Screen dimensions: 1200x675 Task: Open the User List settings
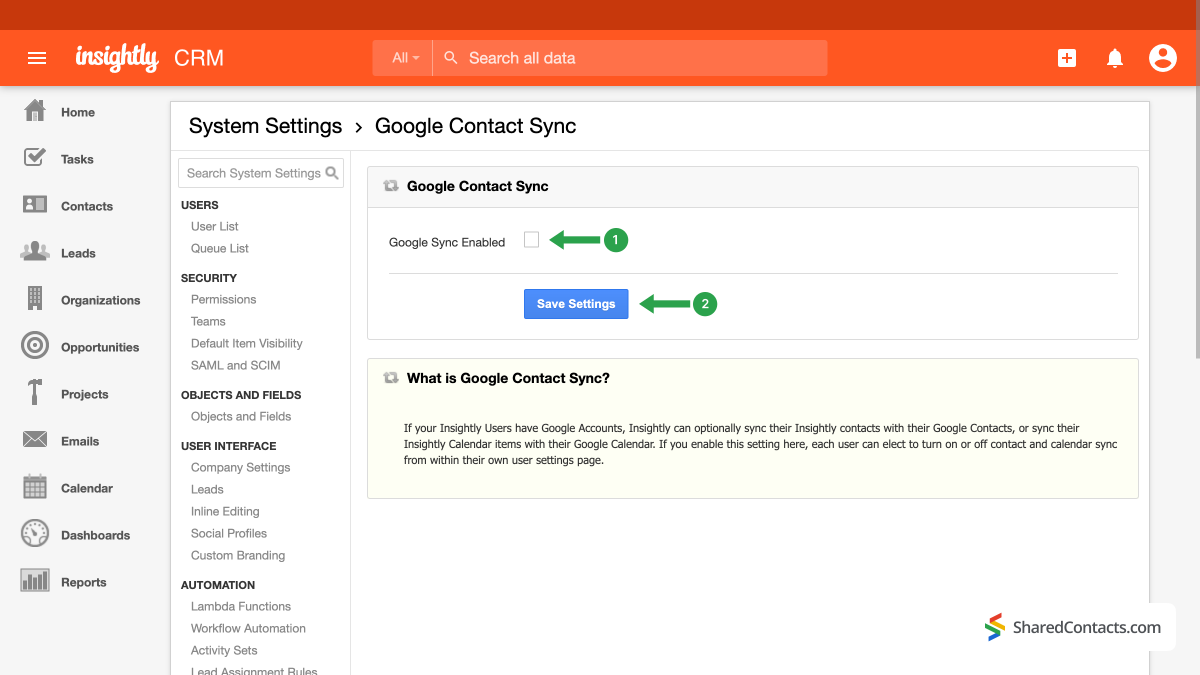click(x=214, y=226)
